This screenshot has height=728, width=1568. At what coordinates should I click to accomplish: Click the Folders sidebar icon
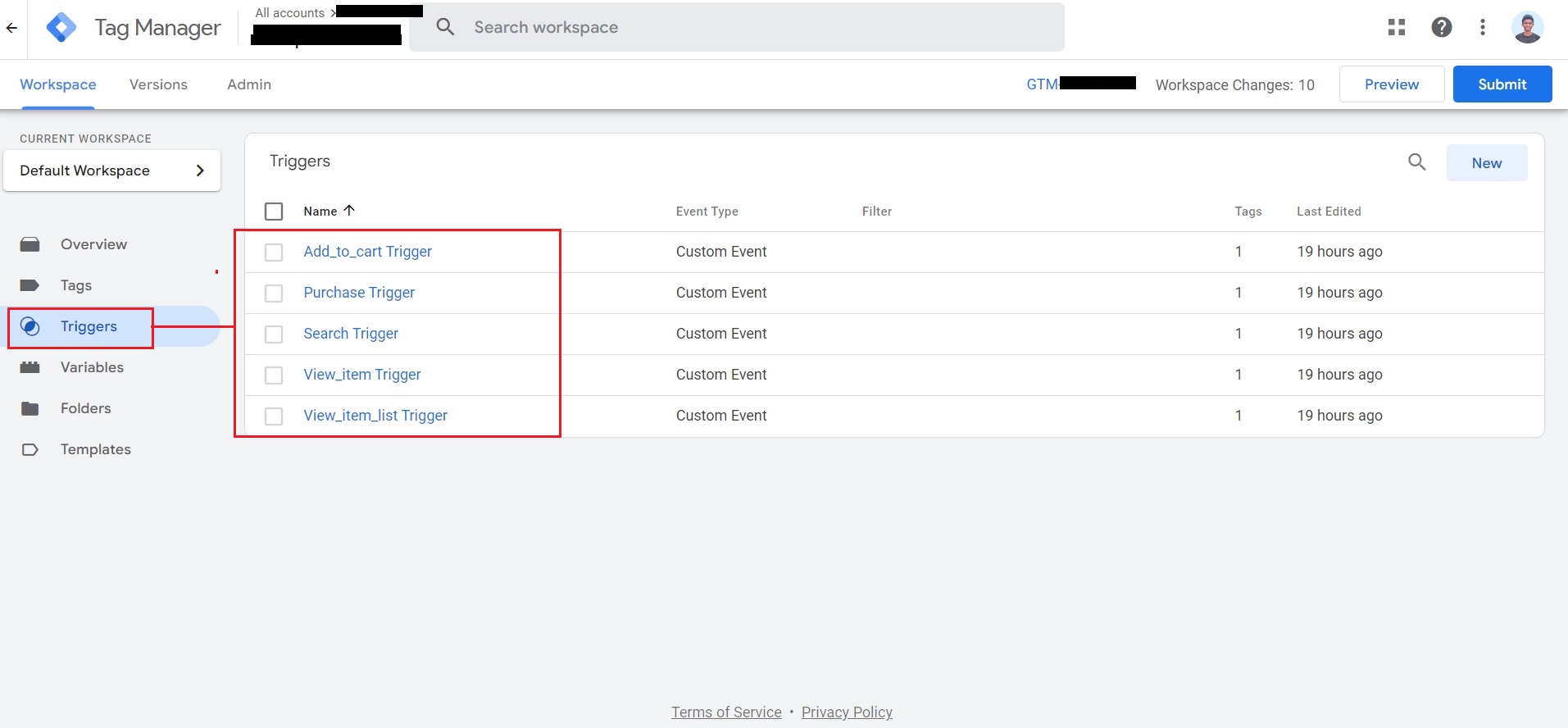(30, 408)
